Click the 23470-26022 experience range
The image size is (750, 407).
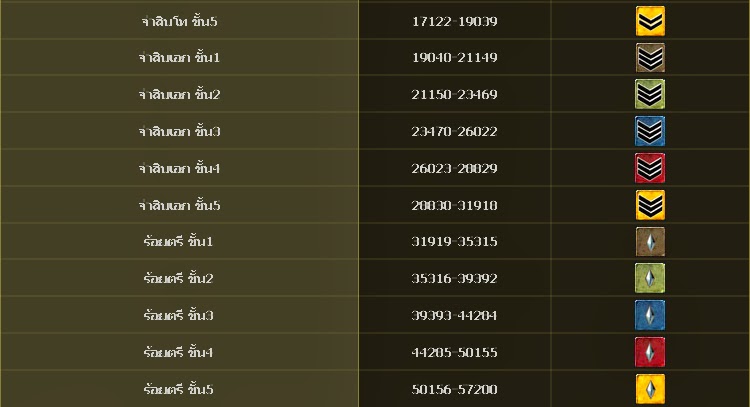[x=454, y=131]
